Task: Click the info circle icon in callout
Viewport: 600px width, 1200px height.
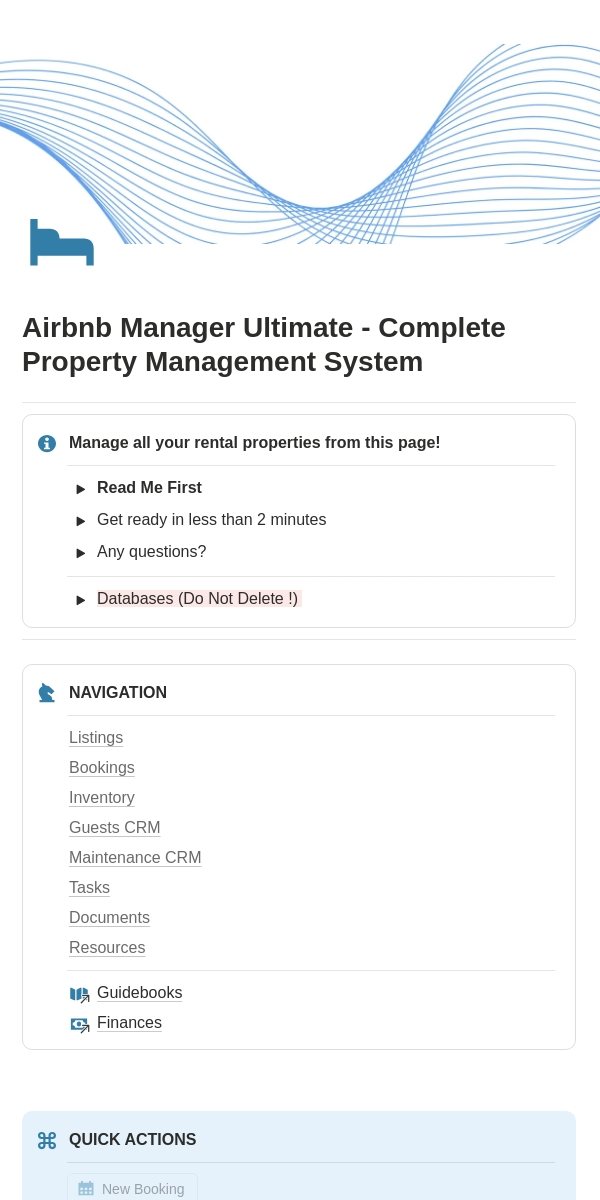Action: [x=47, y=443]
